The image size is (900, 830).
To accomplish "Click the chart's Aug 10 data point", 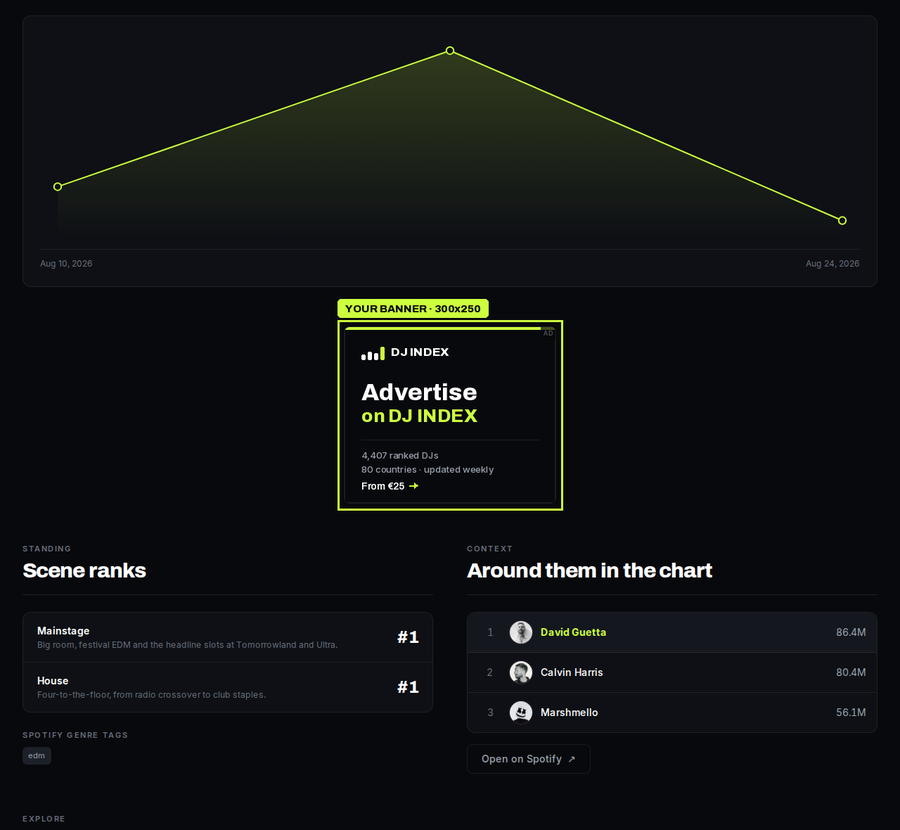I will pyautogui.click(x=57, y=187).
